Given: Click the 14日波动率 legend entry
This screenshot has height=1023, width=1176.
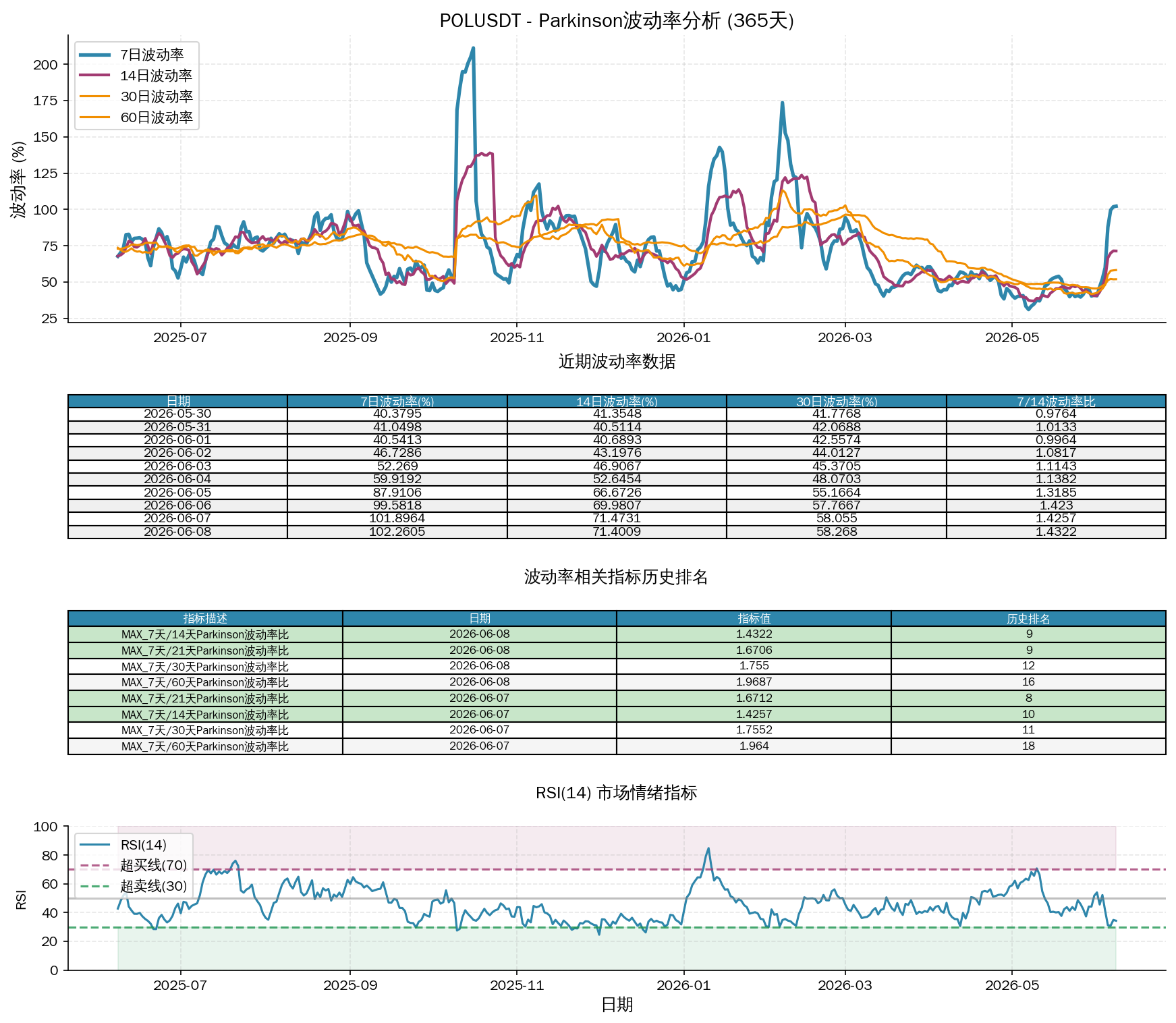Looking at the screenshot, I should point(136,76).
